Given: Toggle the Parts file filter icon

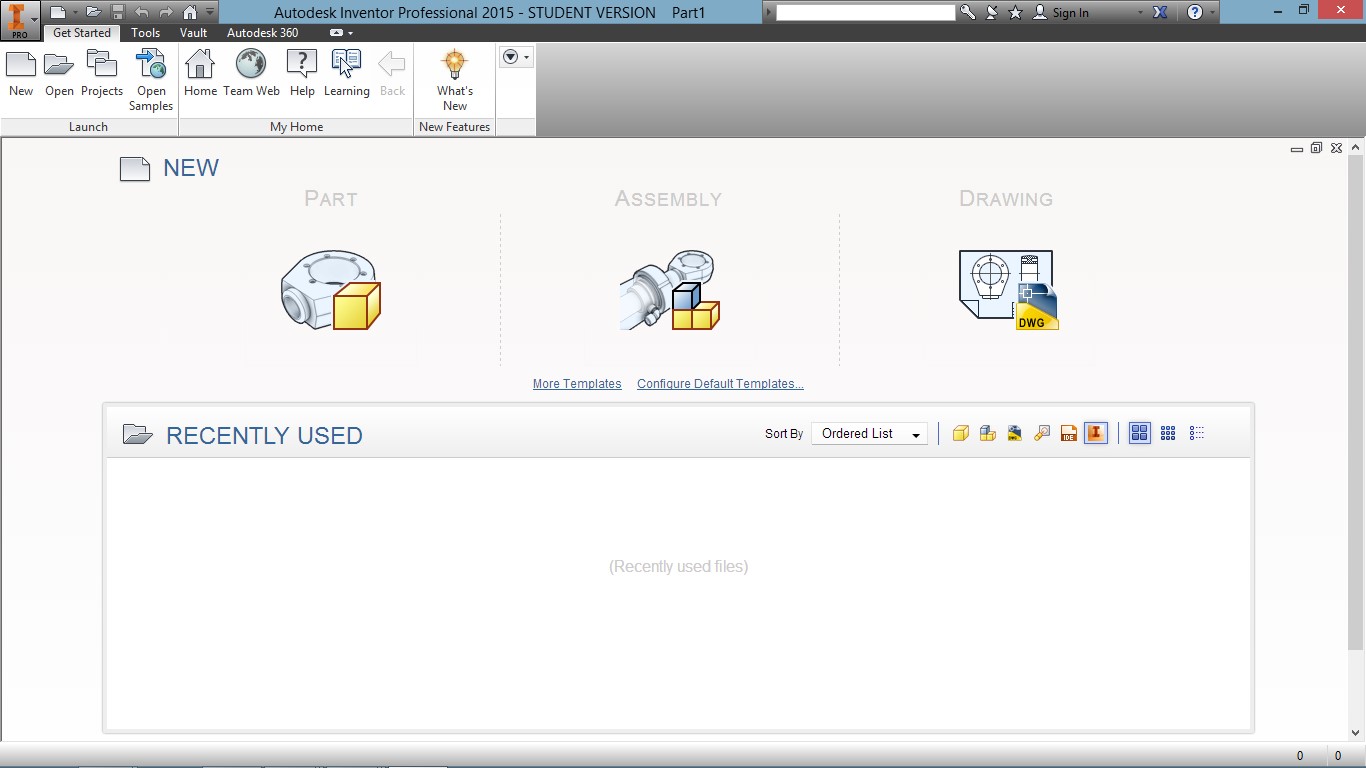Looking at the screenshot, I should tap(961, 433).
